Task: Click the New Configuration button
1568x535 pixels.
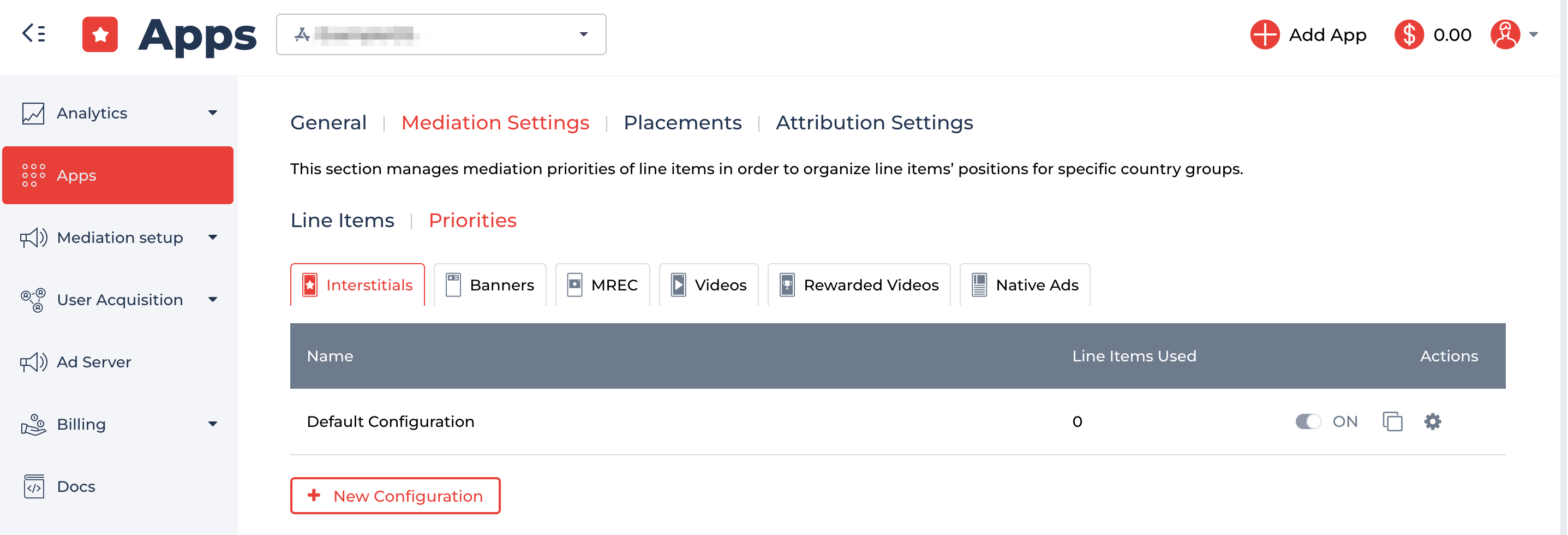Action: coord(395,496)
